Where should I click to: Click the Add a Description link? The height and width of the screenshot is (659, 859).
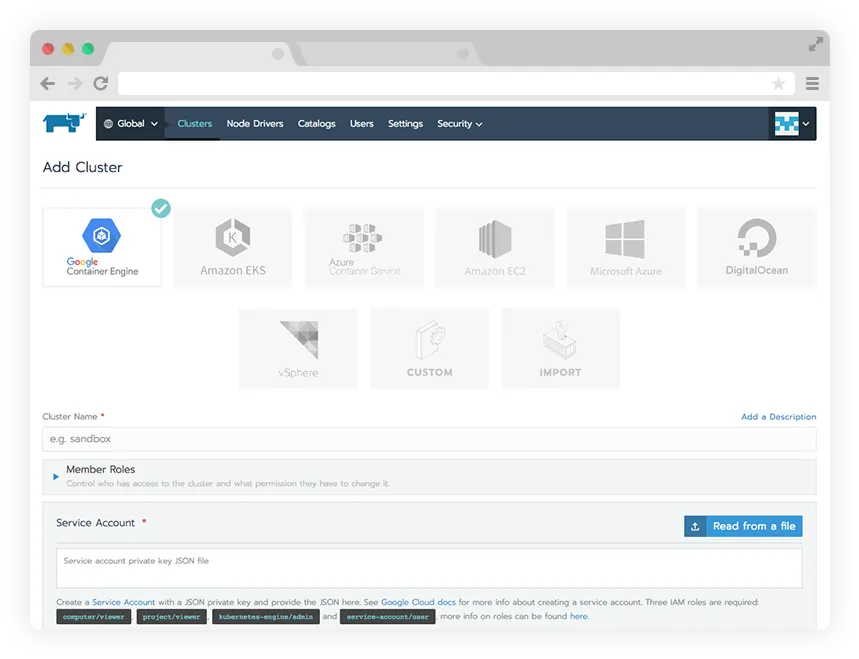[778, 417]
